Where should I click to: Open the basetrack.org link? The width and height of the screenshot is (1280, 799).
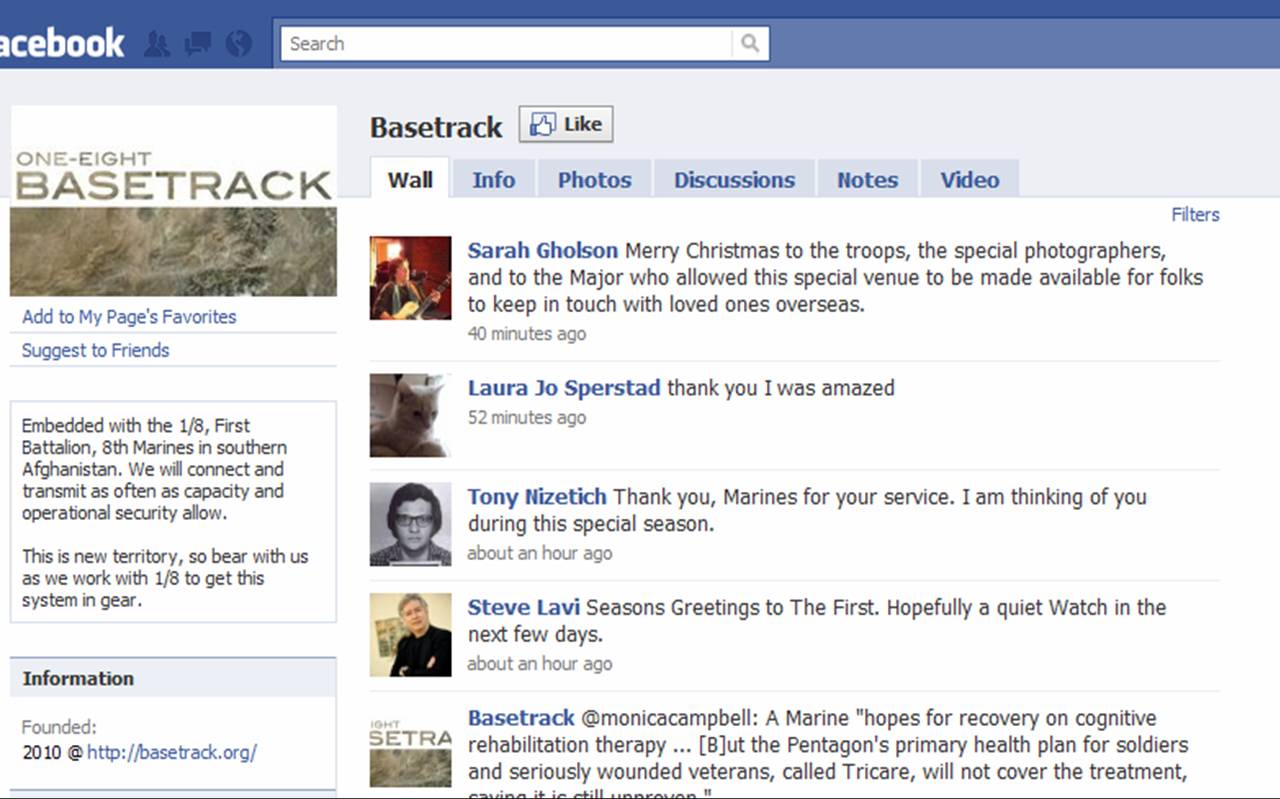coord(171,753)
